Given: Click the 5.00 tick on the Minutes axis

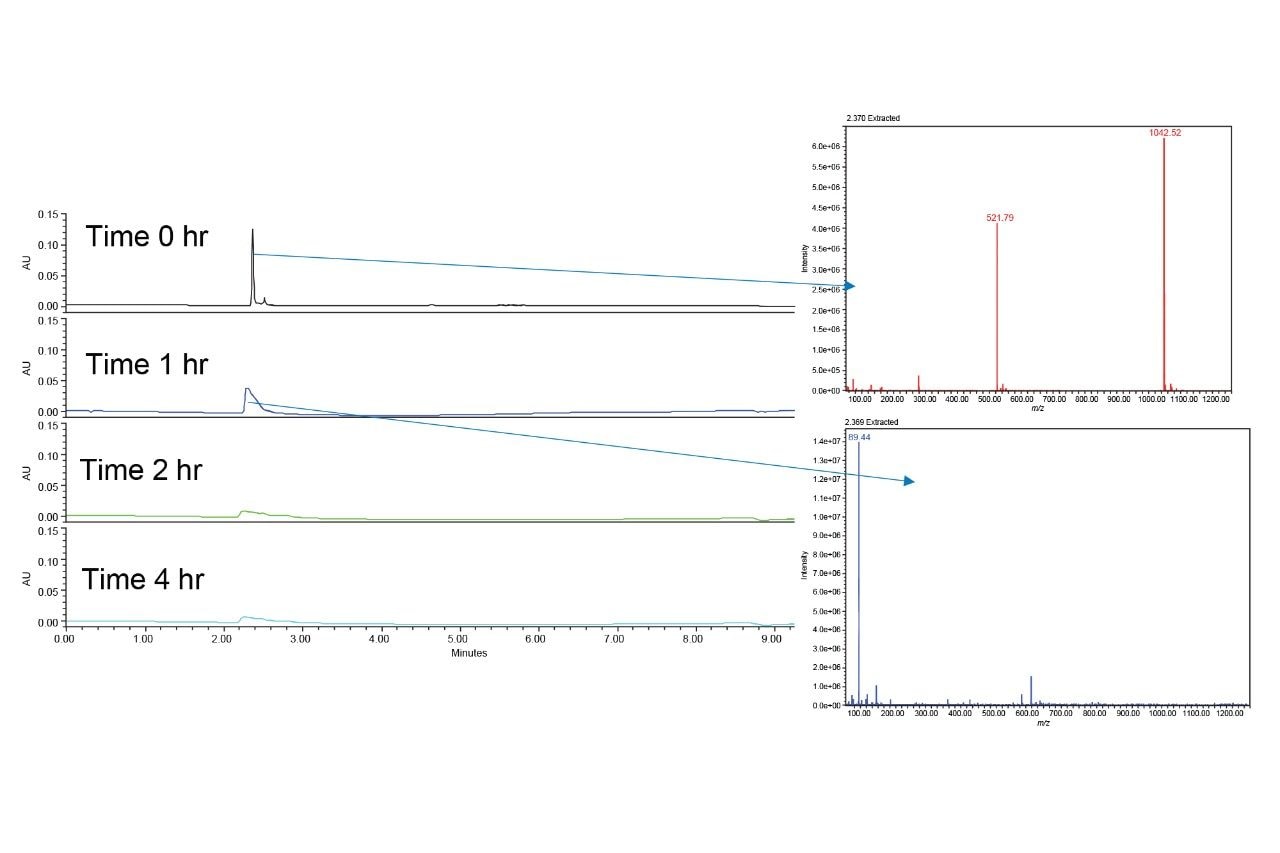Looking at the screenshot, I should point(457,637).
